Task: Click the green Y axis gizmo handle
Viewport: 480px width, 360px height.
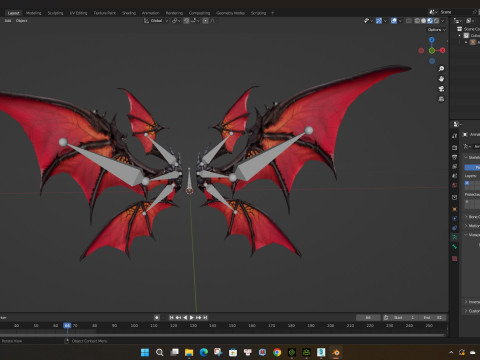Action: [x=432, y=50]
